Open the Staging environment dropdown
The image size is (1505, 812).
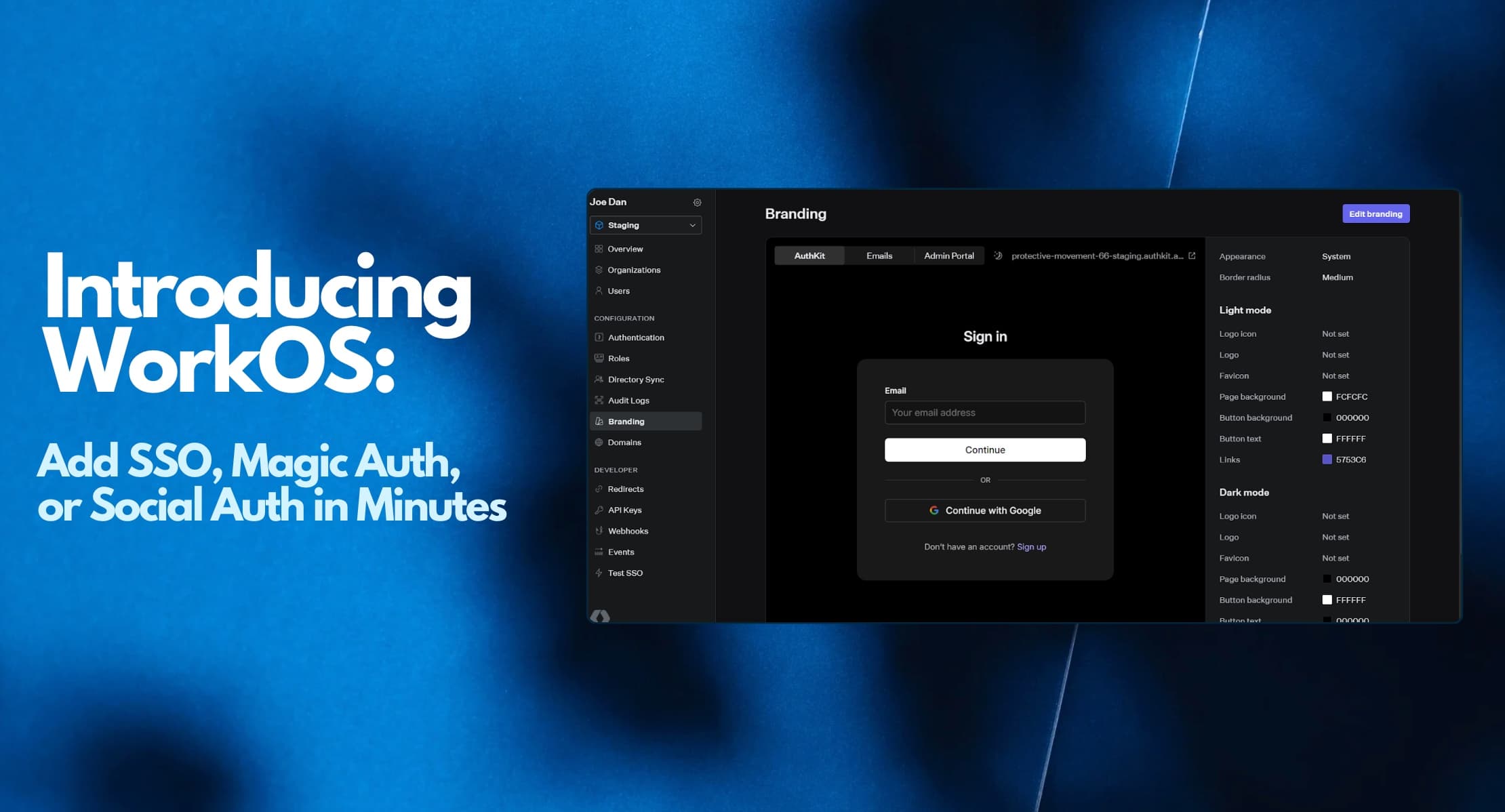645,225
